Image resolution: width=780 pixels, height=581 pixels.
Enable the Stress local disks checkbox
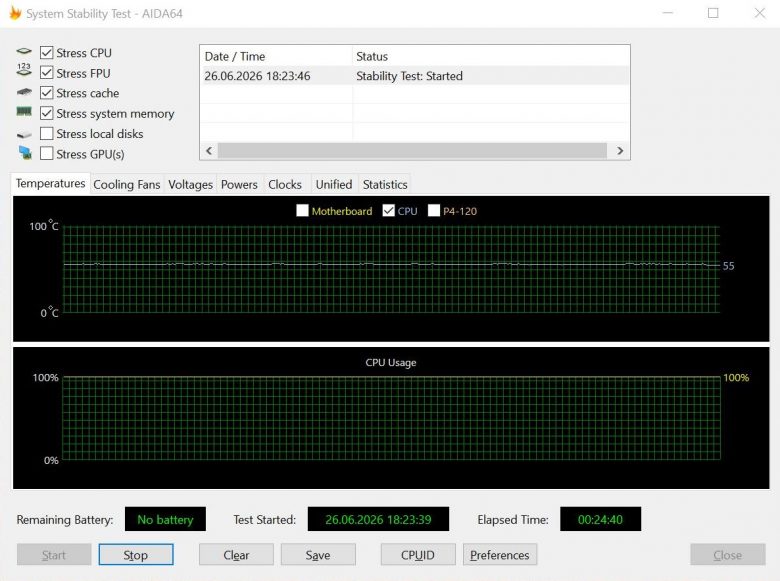(x=46, y=134)
